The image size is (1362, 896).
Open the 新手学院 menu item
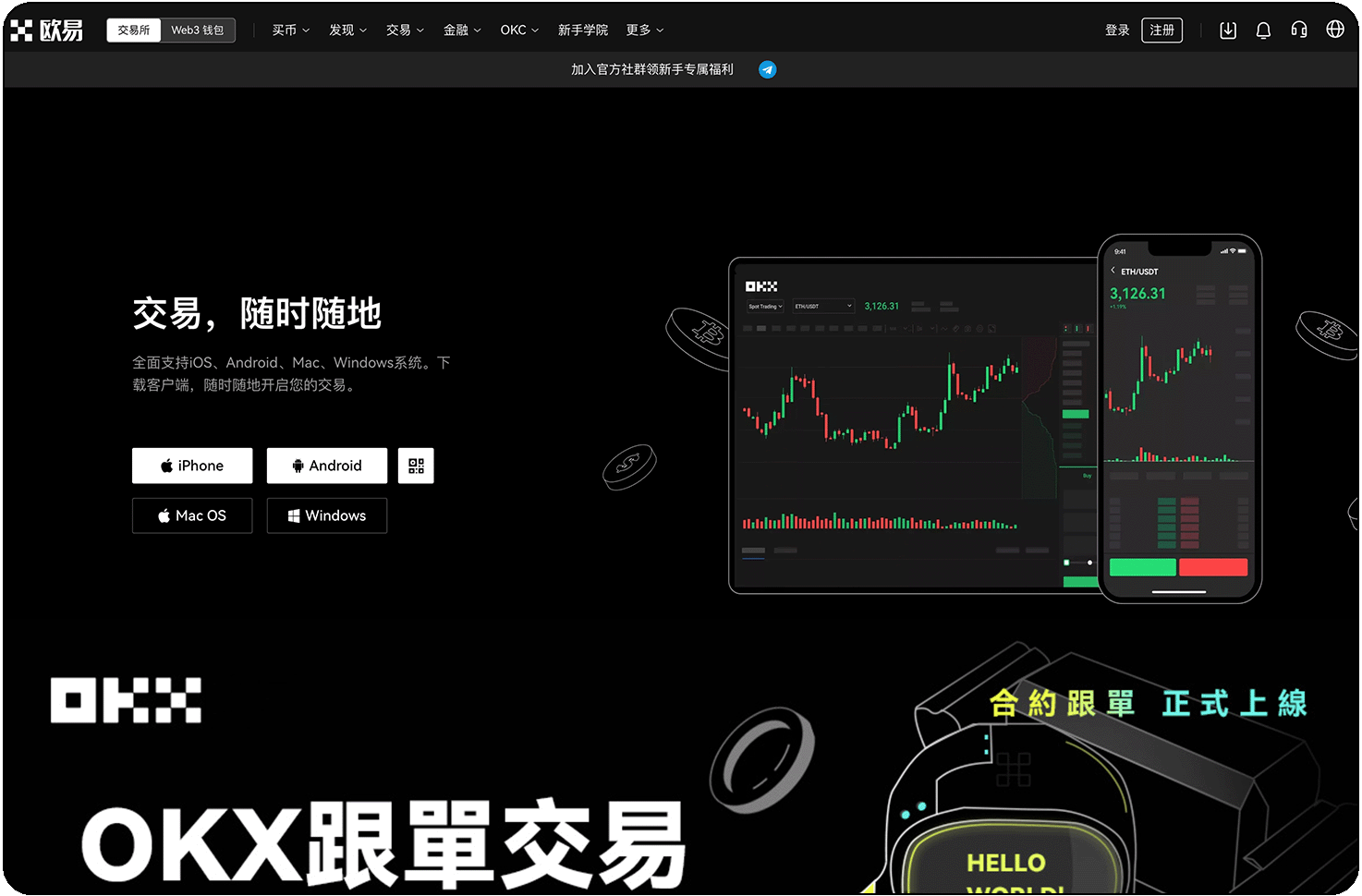point(583,30)
